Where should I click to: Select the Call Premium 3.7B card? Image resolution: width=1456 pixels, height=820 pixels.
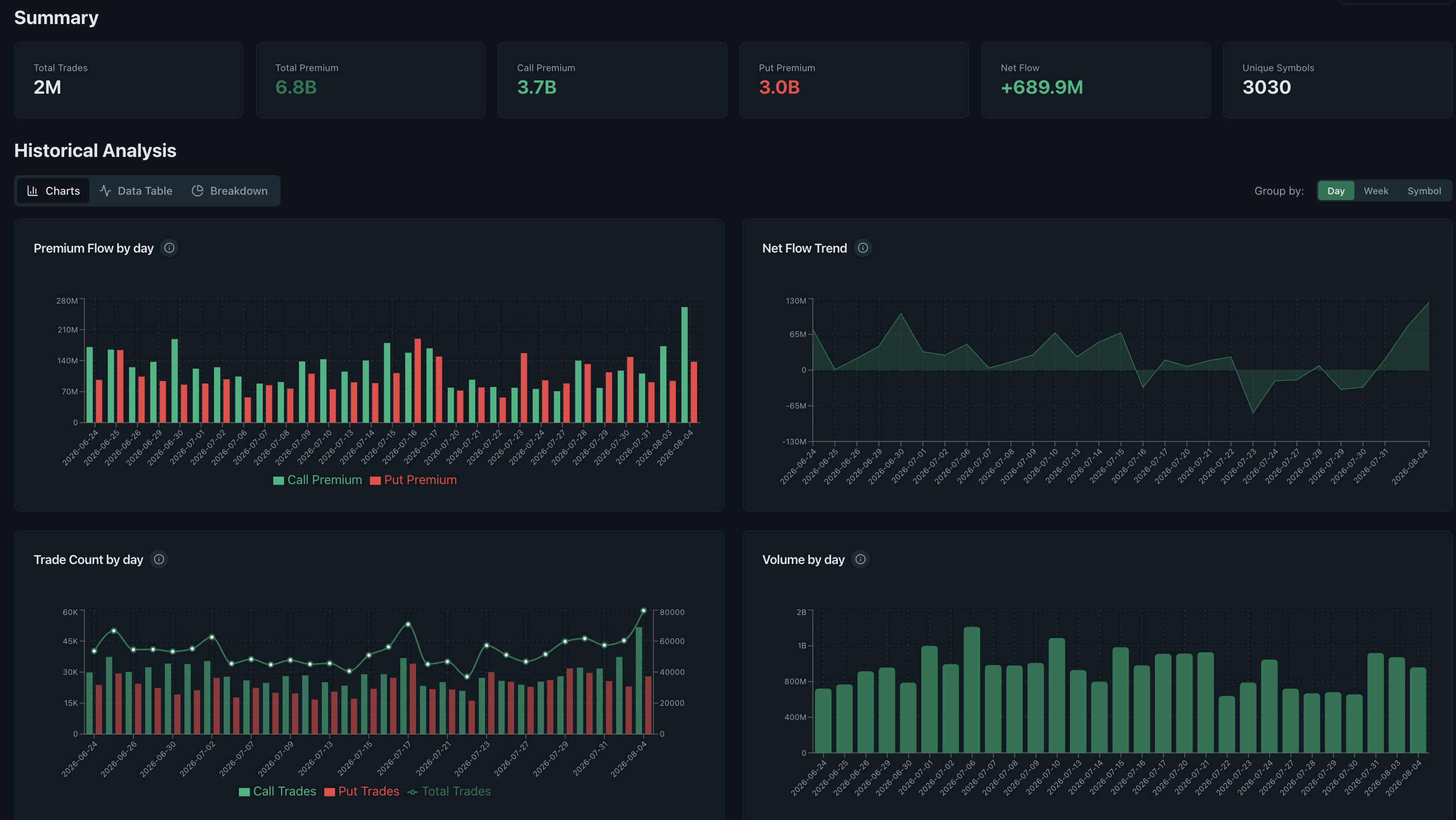tap(612, 79)
